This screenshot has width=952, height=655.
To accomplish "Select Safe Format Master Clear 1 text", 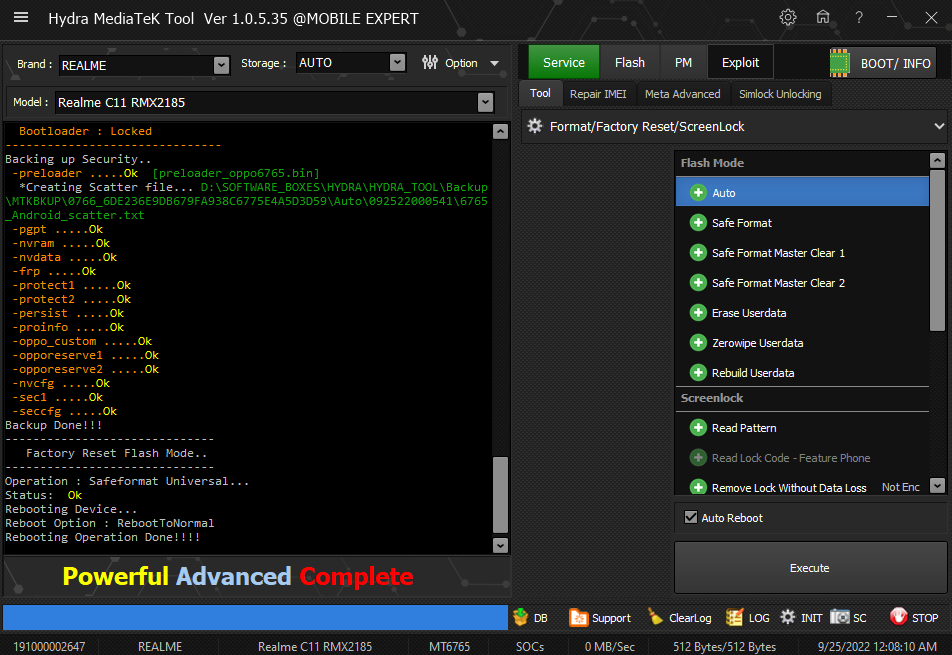I will (778, 253).
